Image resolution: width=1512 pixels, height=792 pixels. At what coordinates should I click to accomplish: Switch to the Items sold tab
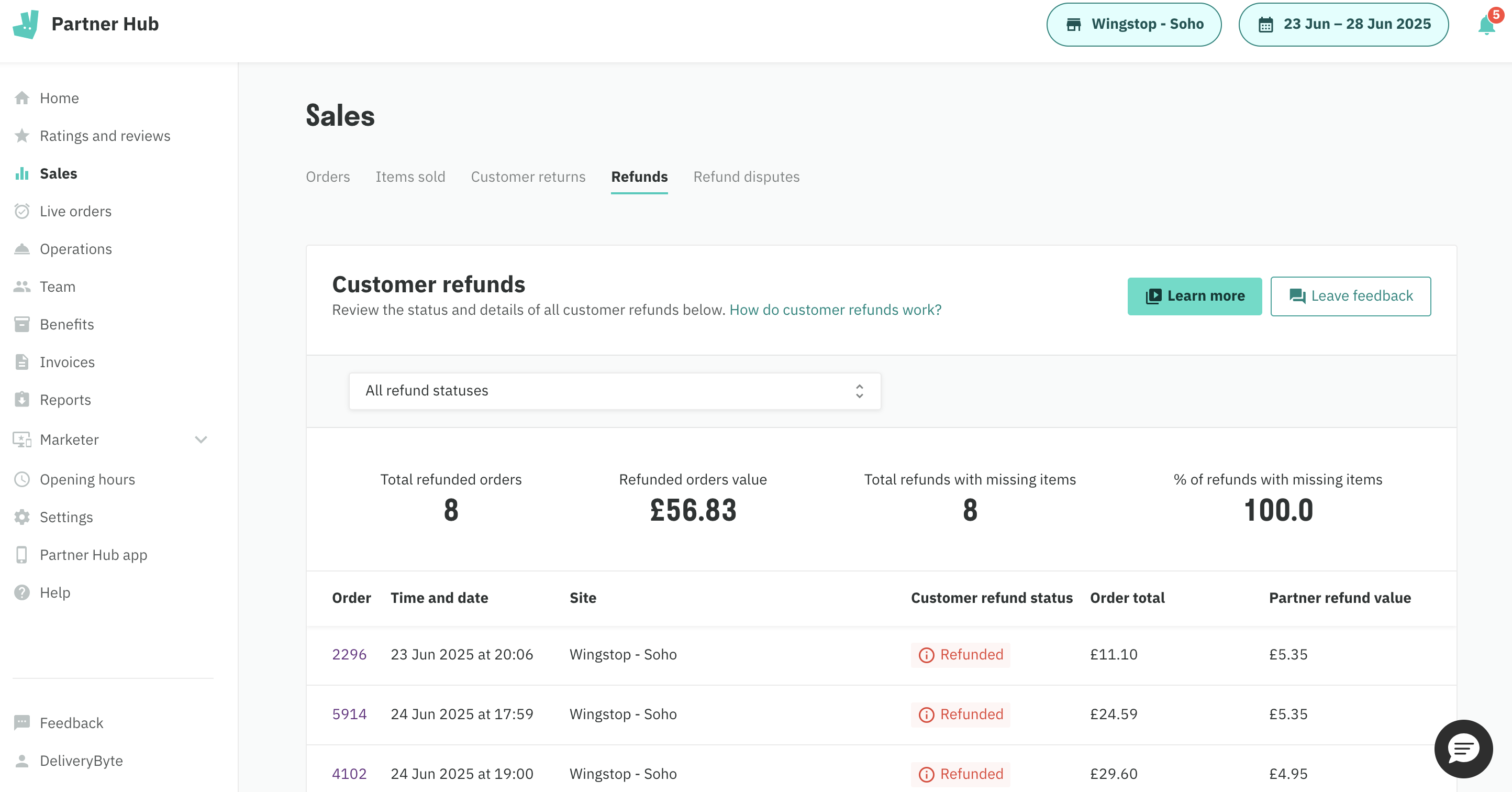click(x=410, y=177)
